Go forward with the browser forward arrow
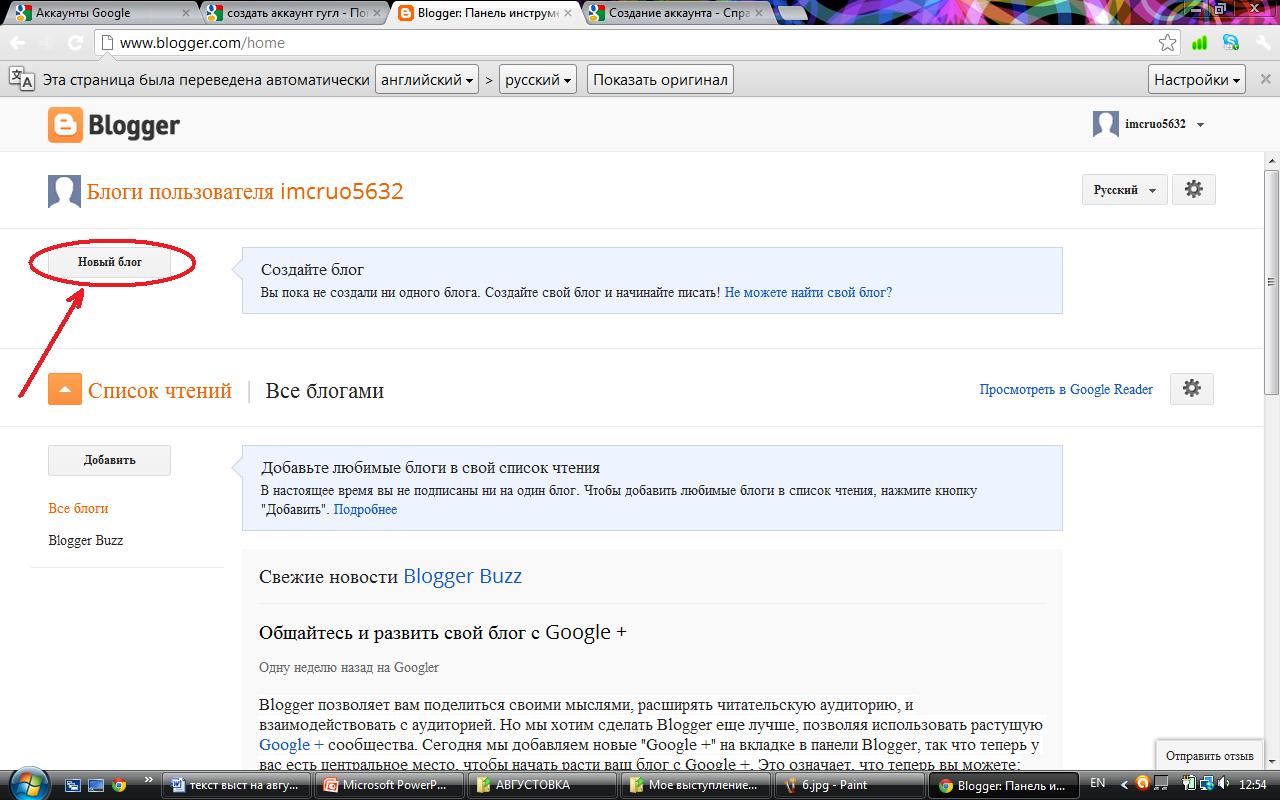Screen dimensions: 1280x800 pyautogui.click(x=47, y=43)
